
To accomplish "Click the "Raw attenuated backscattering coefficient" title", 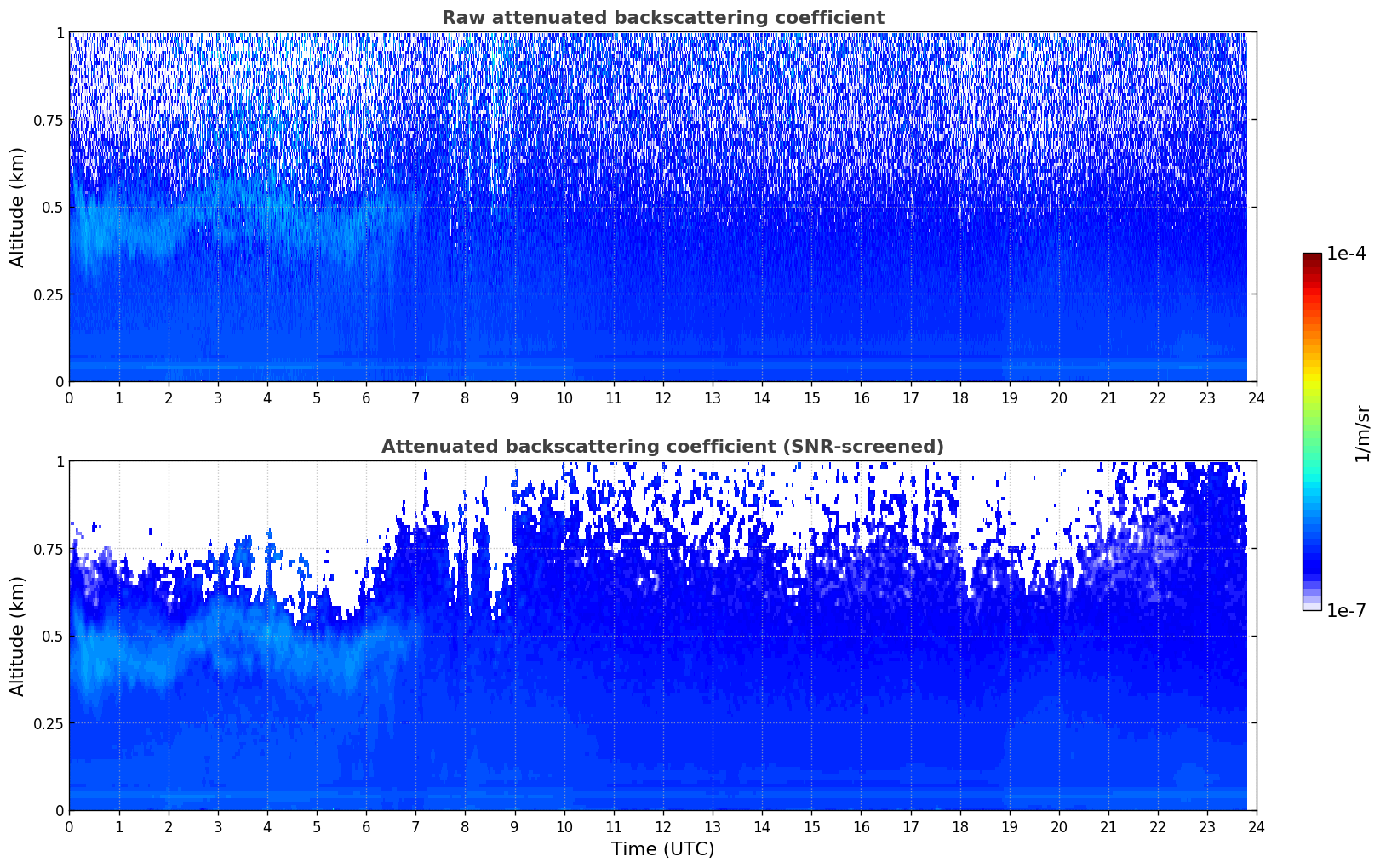I will [662, 18].
